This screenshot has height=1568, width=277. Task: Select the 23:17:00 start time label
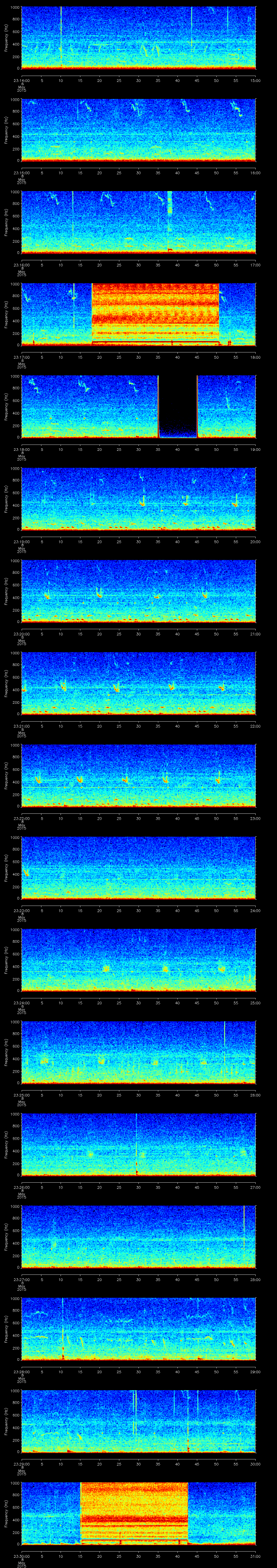coord(21,357)
